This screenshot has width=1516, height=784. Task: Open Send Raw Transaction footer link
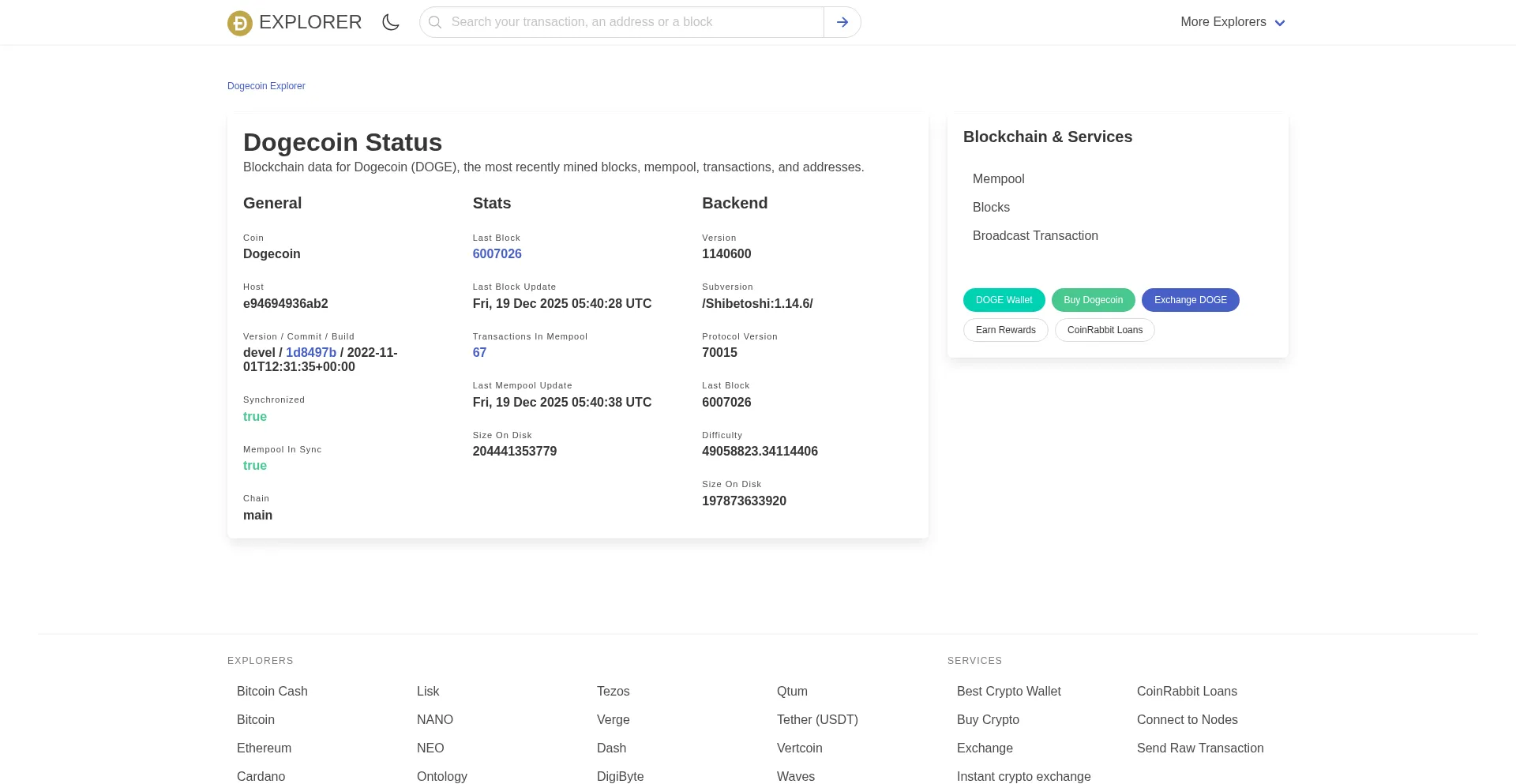[x=1199, y=748]
